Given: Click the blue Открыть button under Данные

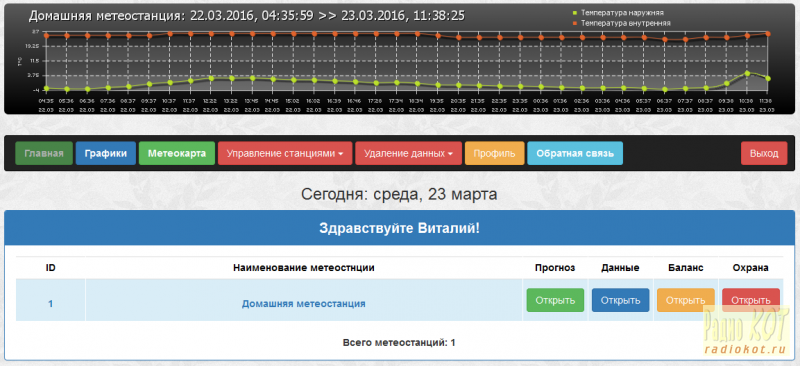Looking at the screenshot, I should click(x=620, y=300).
